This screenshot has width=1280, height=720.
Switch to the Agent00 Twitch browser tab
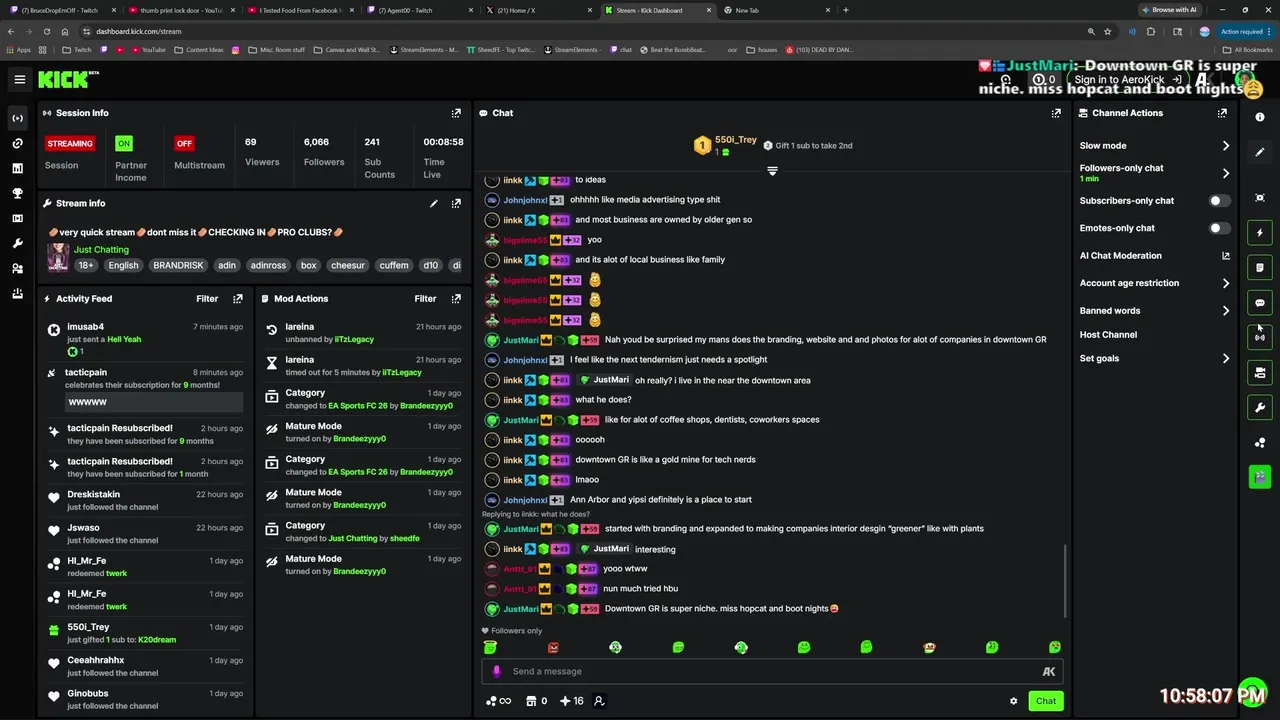[x=420, y=10]
